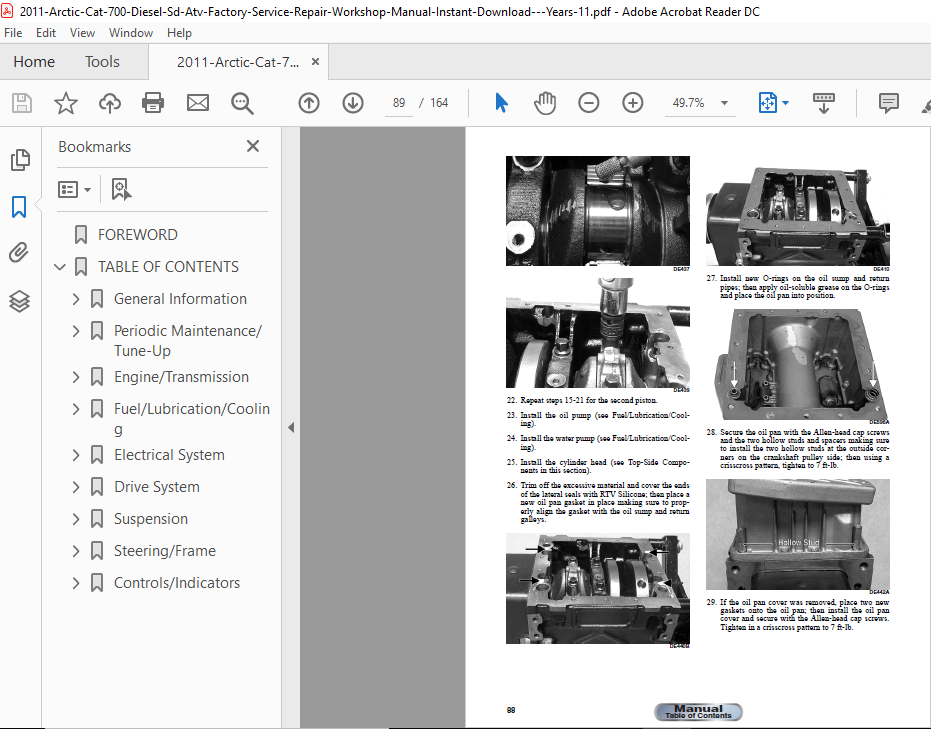Open the Window menu
This screenshot has height=729, width=931.
(x=131, y=33)
